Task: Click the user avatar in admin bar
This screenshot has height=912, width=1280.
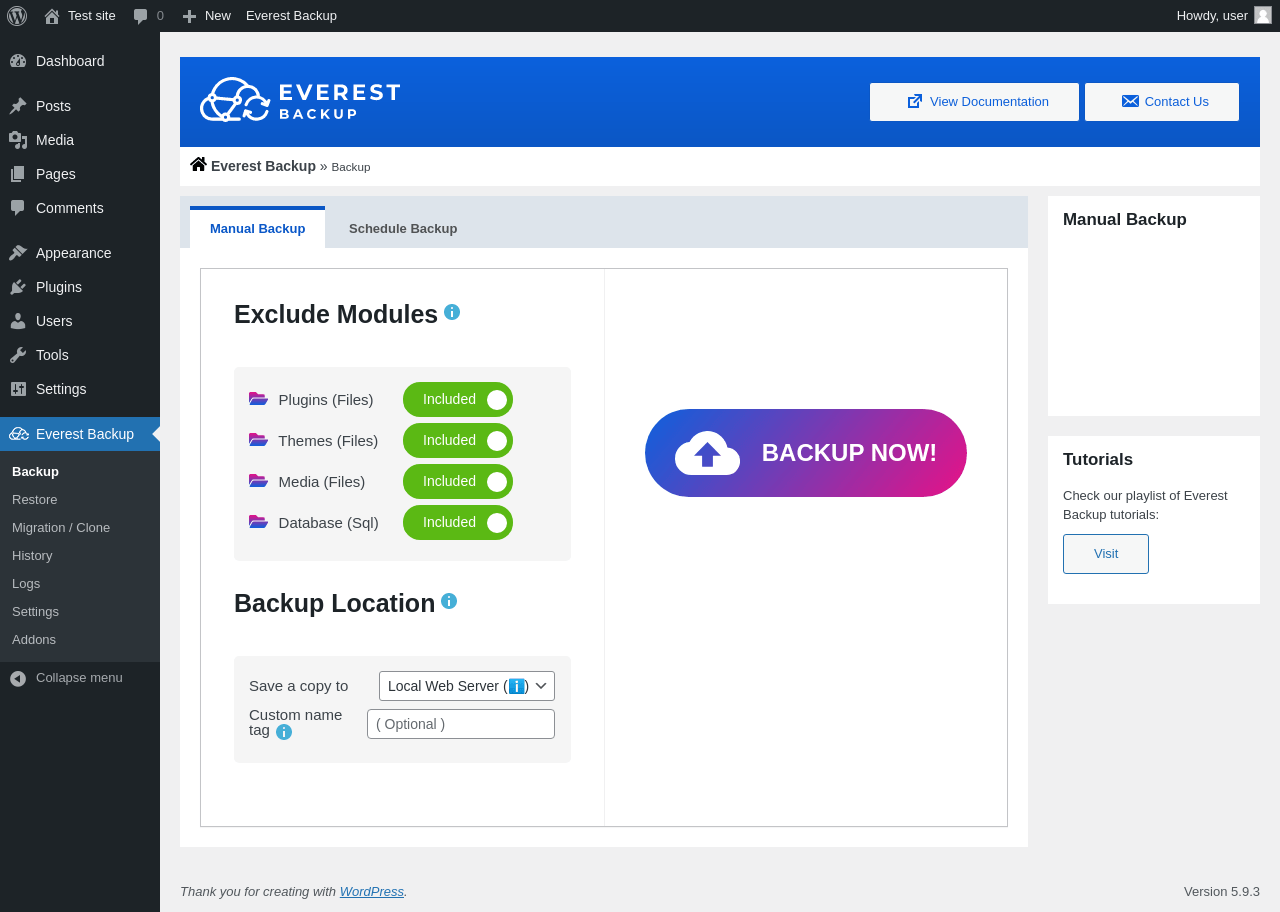Action: click(1263, 15)
